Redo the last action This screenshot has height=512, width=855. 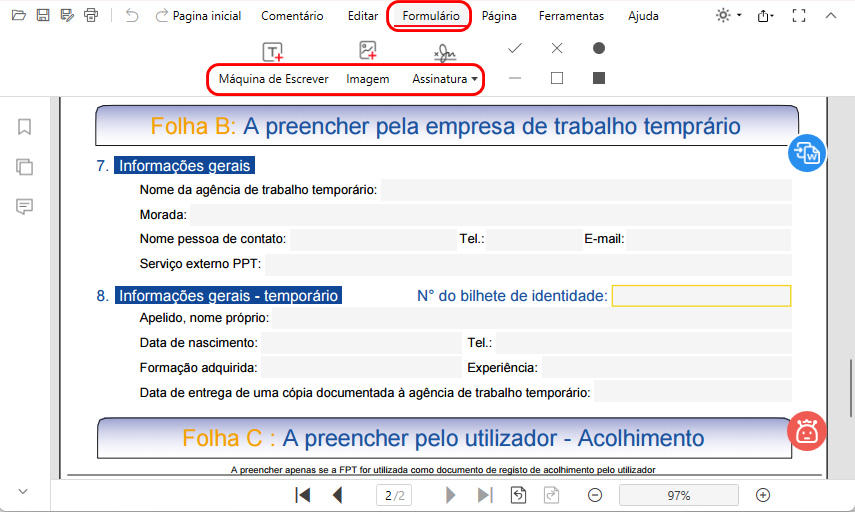tap(161, 15)
